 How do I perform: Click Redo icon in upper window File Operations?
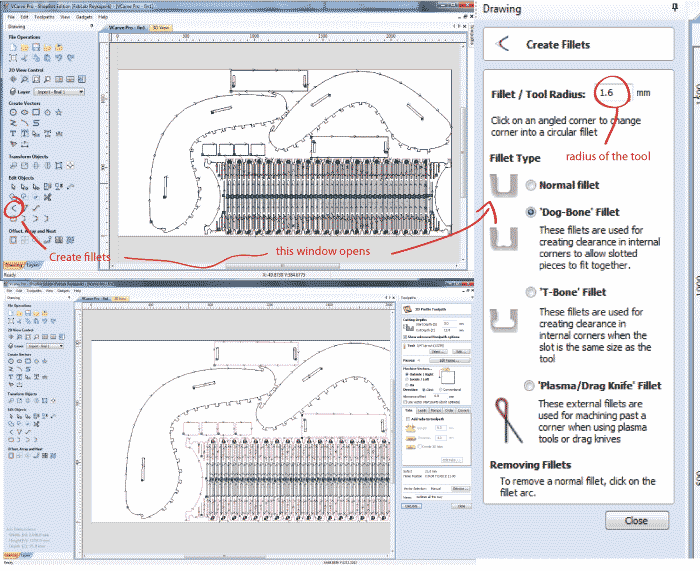(70, 58)
